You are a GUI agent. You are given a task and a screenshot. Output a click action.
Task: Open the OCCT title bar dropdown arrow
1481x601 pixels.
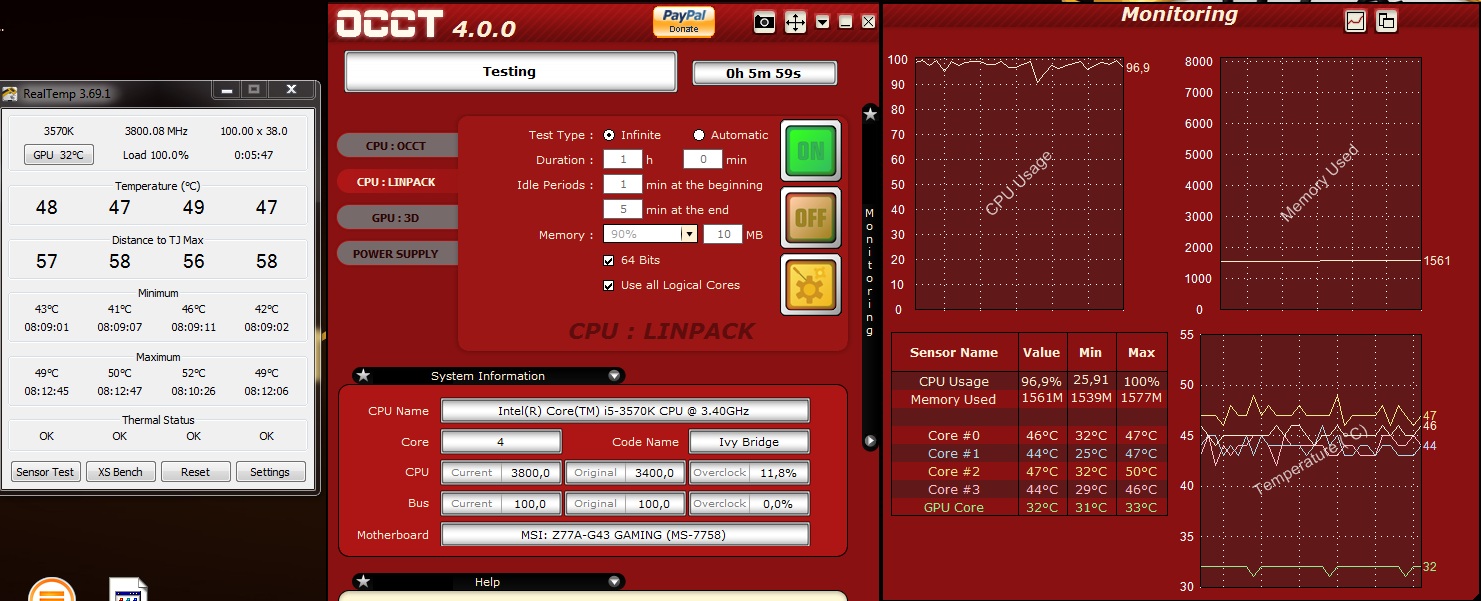click(823, 22)
